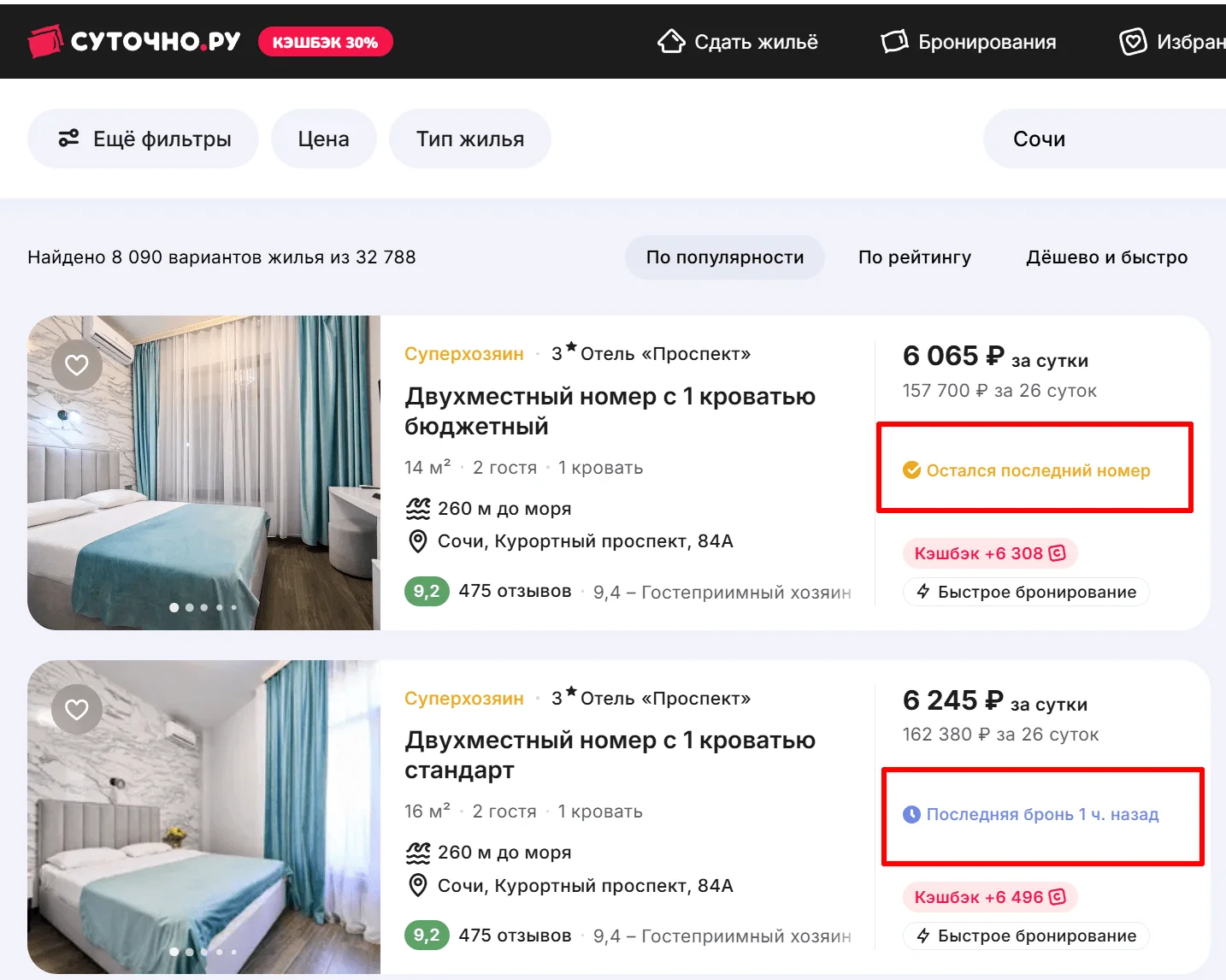Open the бюджетный room listing title
Image resolution: width=1226 pixels, height=980 pixels.
[609, 411]
